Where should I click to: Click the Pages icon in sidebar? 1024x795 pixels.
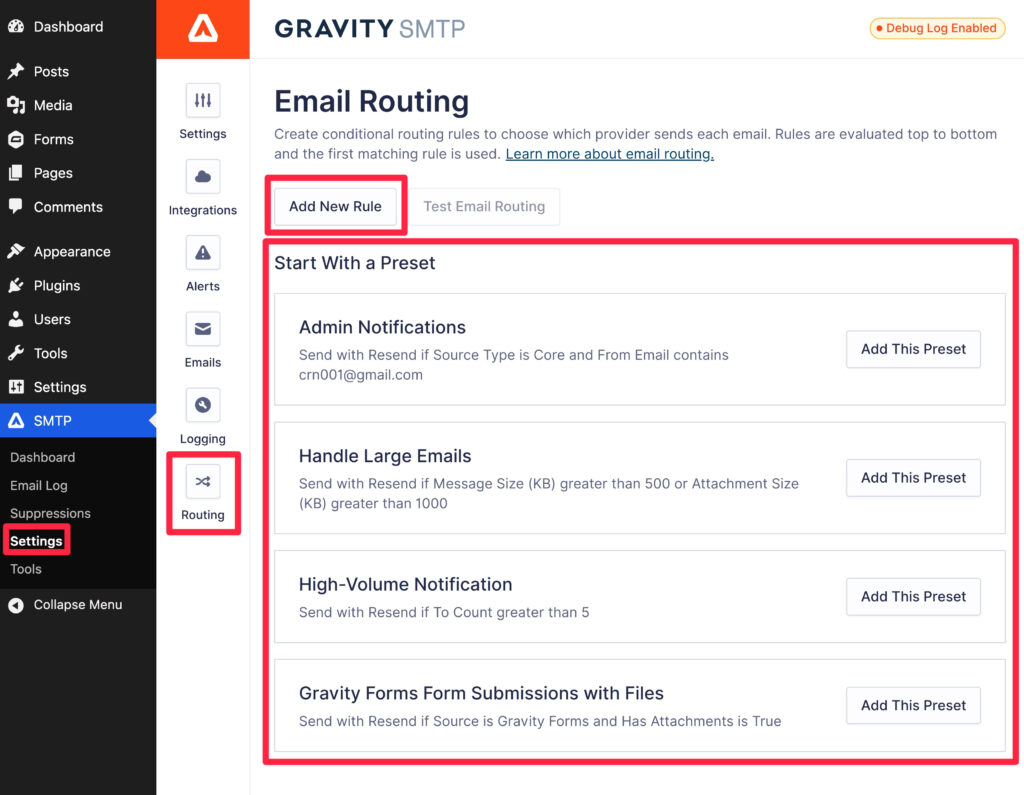click(16, 173)
